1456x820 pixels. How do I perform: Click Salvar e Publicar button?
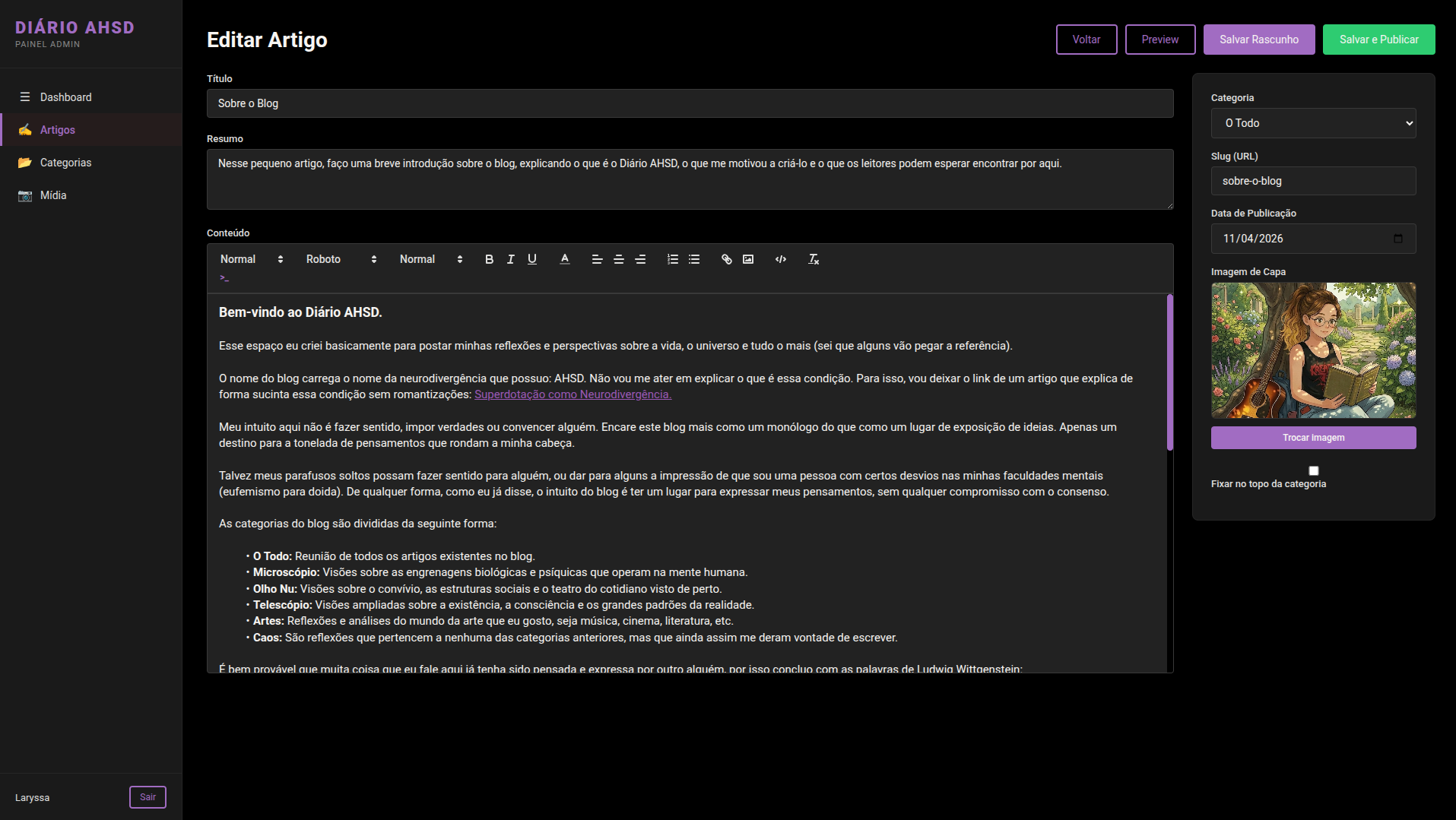(1378, 40)
